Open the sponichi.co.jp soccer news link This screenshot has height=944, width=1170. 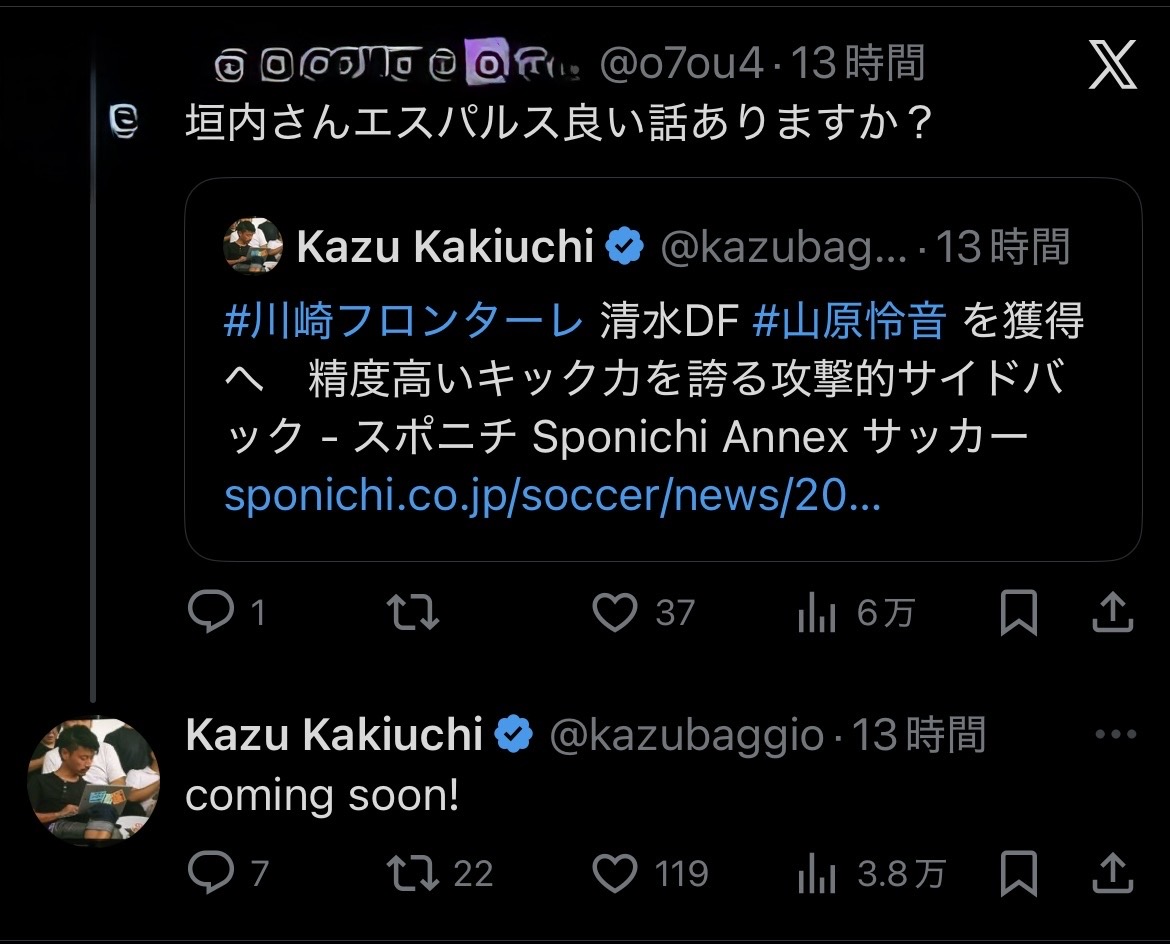pyautogui.click(x=552, y=496)
